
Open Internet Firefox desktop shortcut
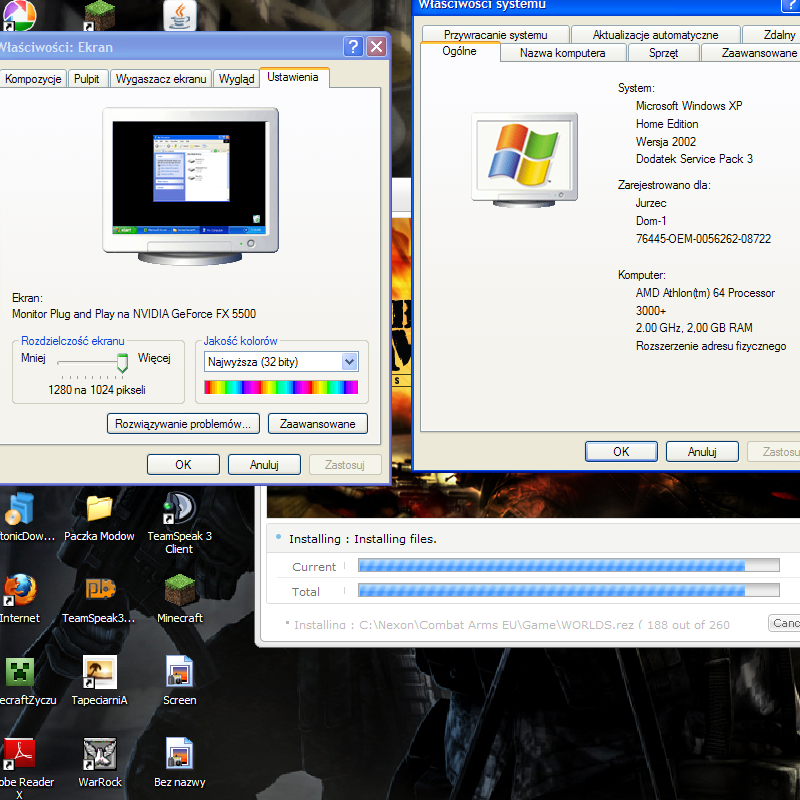point(19,590)
